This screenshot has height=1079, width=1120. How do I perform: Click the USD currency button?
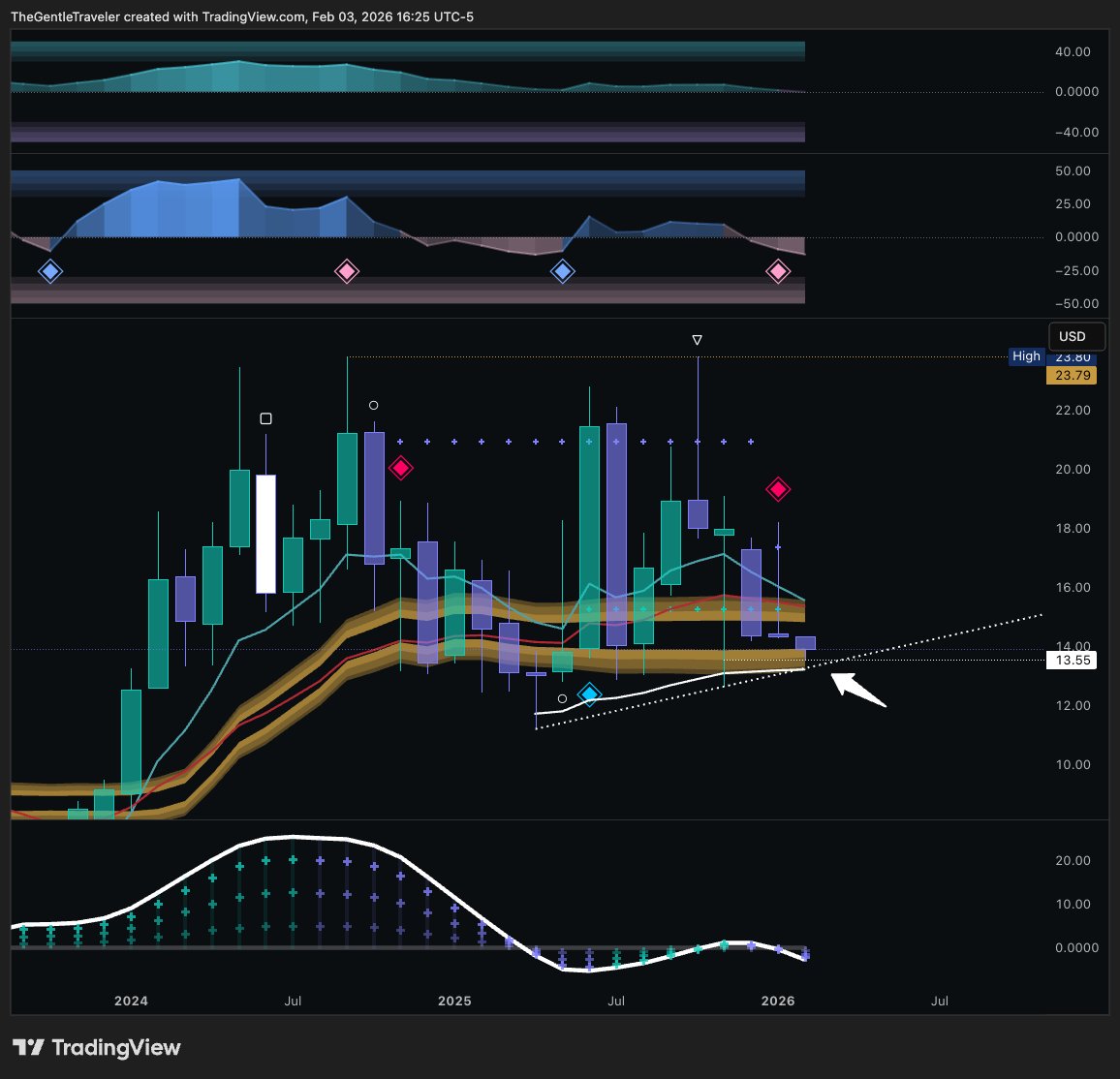coord(1076,336)
